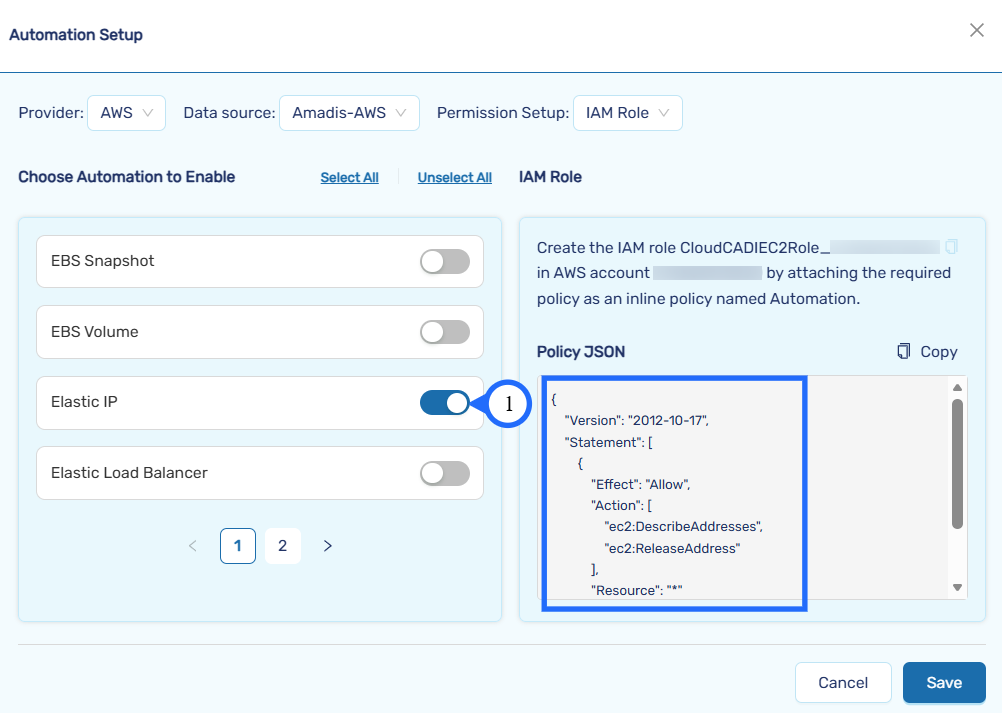Turn on the EBS Volume toggle

pos(445,332)
